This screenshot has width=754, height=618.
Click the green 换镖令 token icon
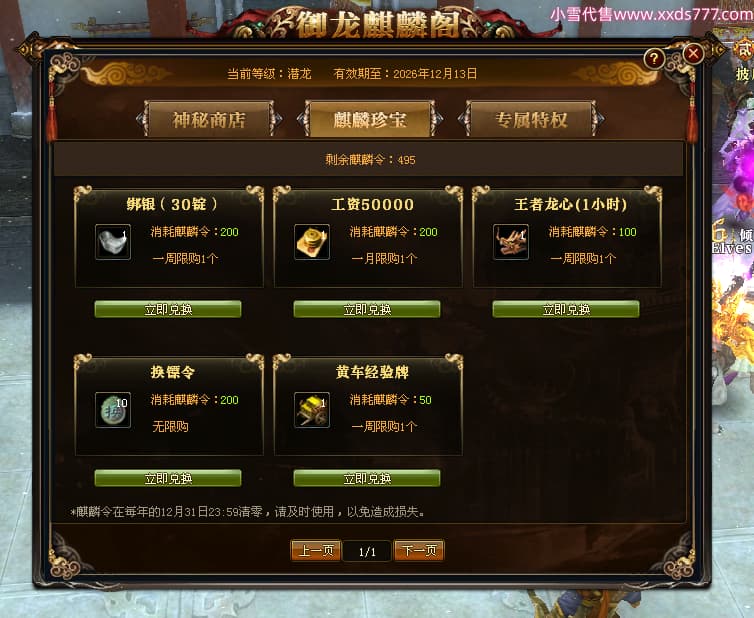(x=113, y=410)
